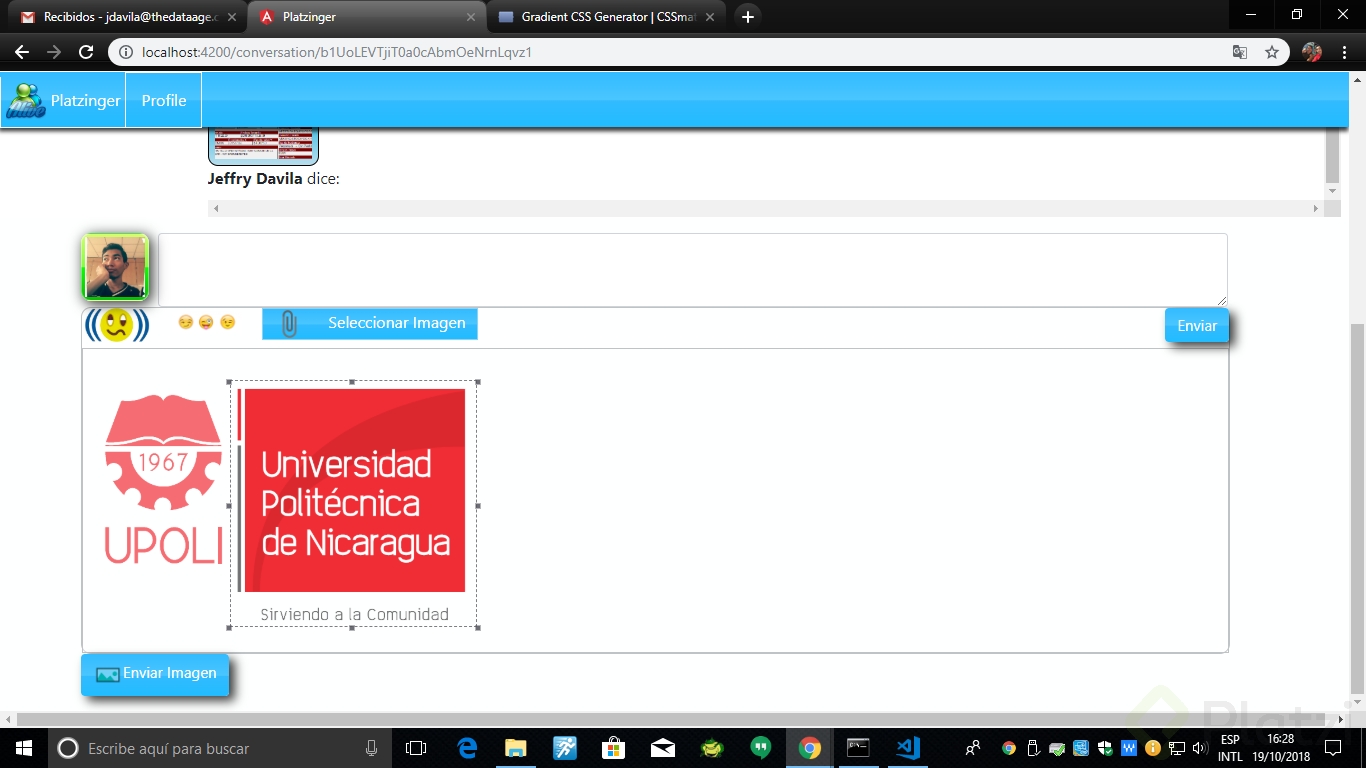1366x768 pixels.
Task: Click the top-middle crop handle of the selection
Action: [x=353, y=382]
